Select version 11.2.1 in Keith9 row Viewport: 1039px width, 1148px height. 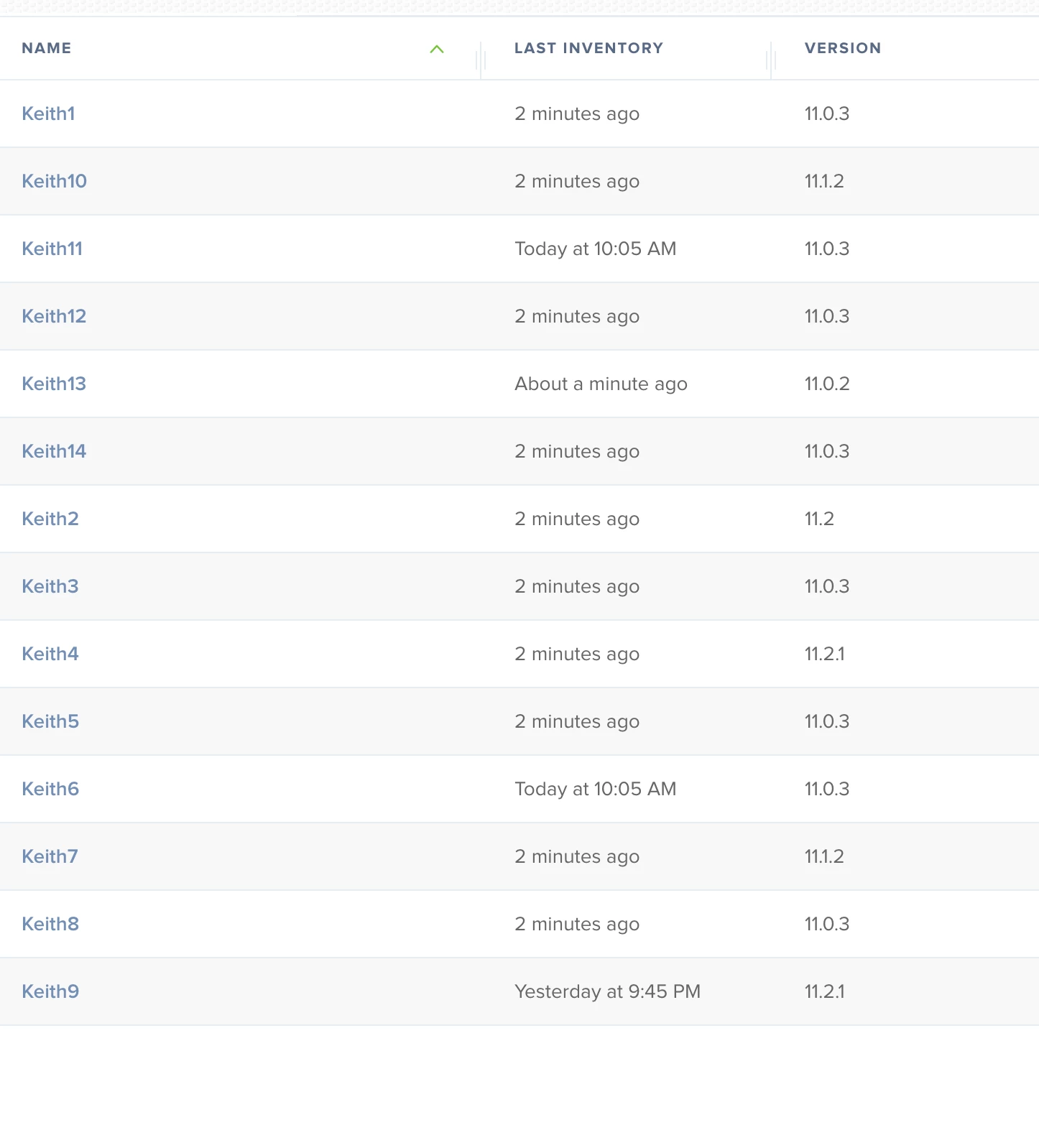coord(825,991)
